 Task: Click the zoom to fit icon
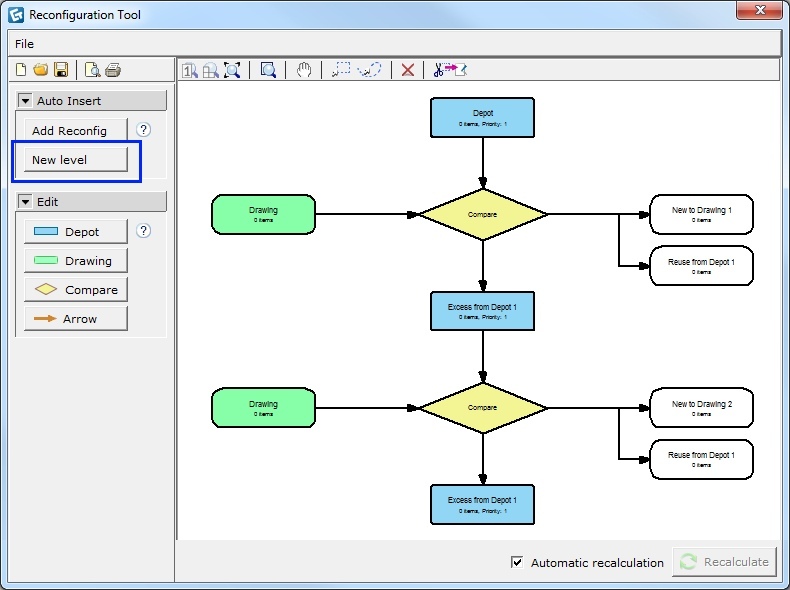232,70
